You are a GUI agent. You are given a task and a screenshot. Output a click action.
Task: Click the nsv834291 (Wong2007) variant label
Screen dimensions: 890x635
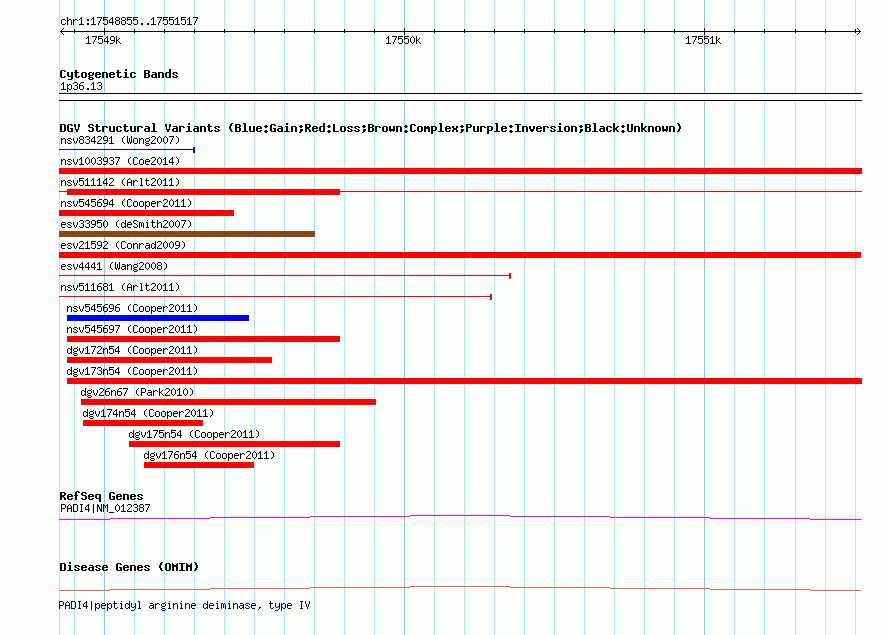(120, 140)
